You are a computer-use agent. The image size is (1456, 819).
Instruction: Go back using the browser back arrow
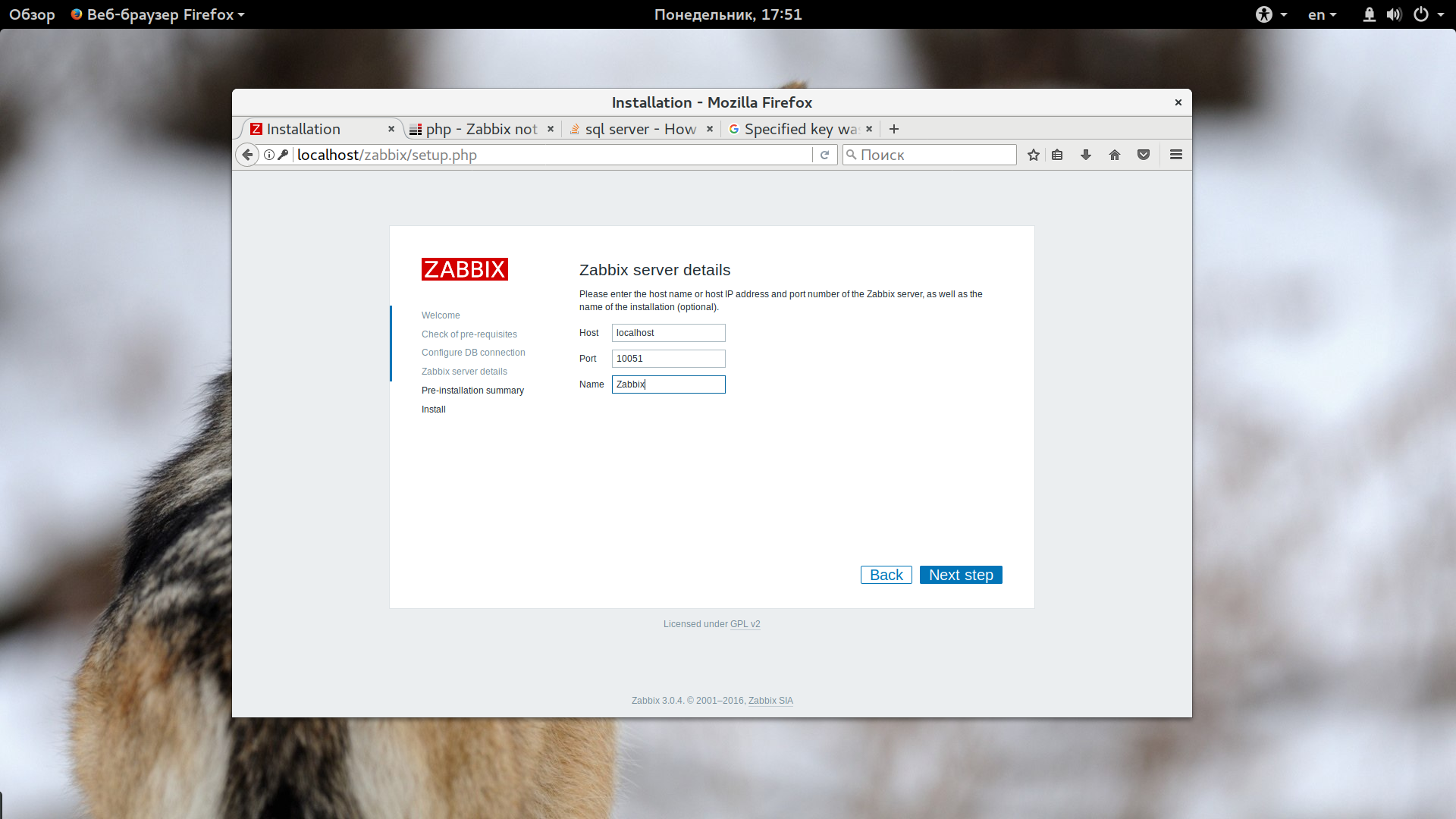click(247, 155)
